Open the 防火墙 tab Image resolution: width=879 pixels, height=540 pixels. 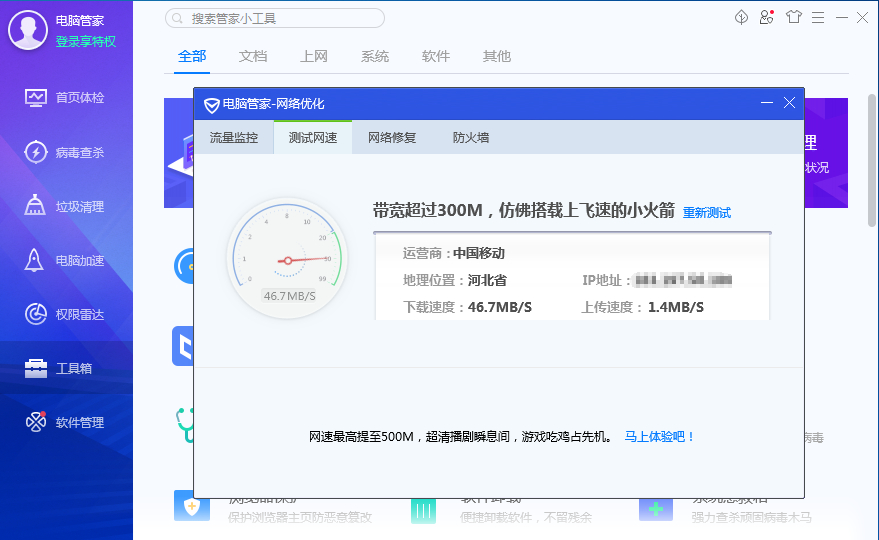471,137
